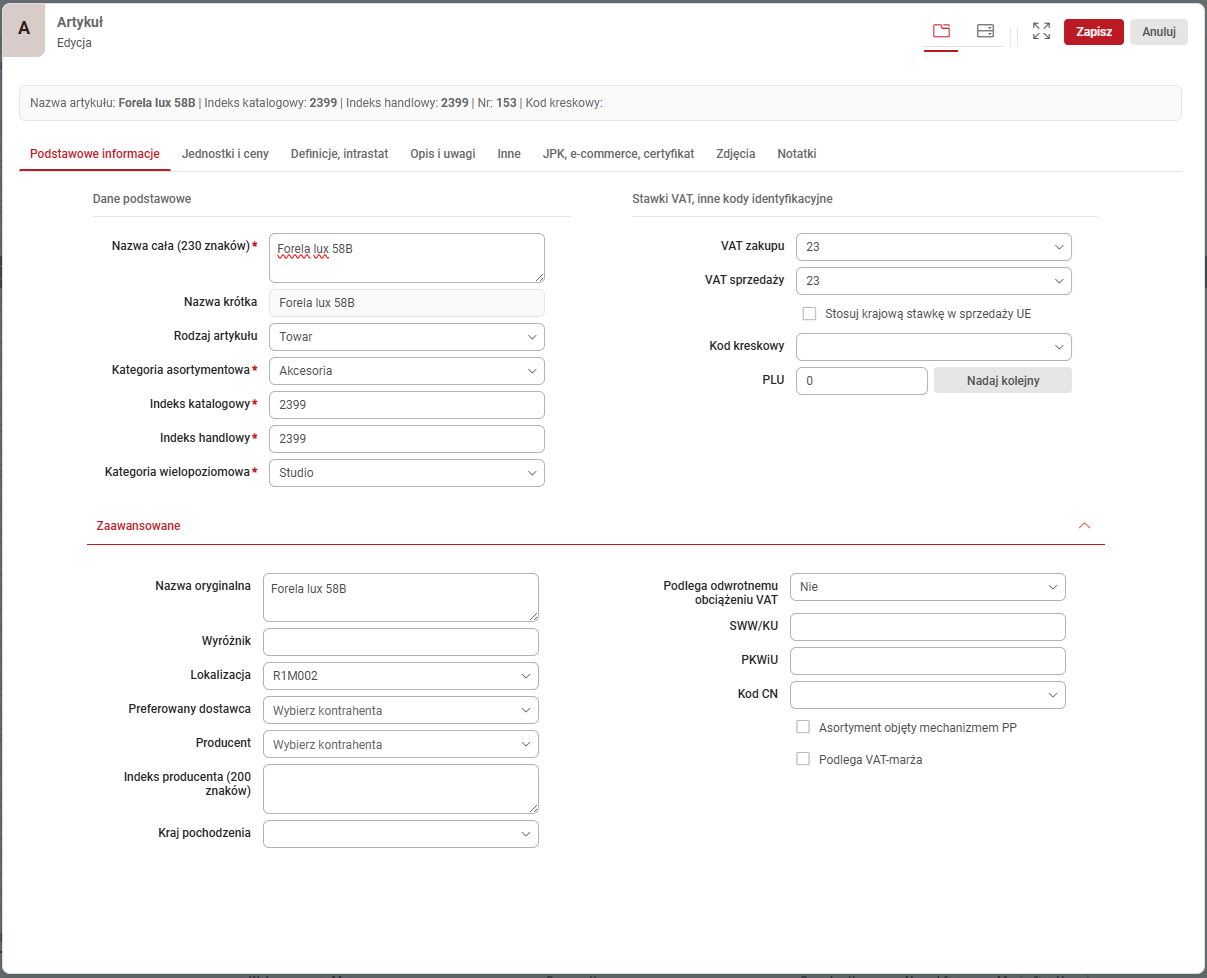Screen dimensions: 1207x978
Task: Click the fullscreen expand arrows icon
Action: click(x=1041, y=31)
